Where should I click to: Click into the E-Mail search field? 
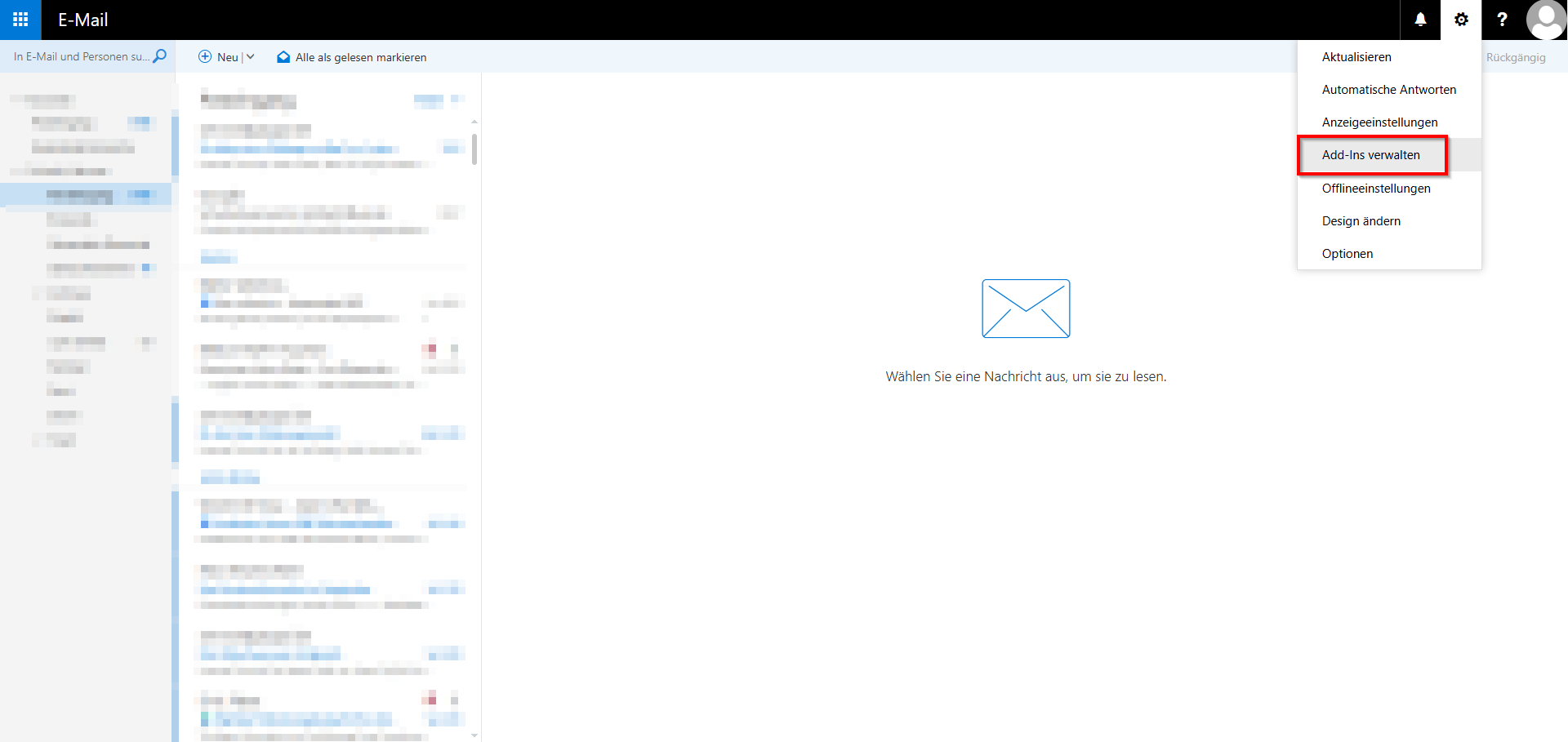(x=73, y=56)
